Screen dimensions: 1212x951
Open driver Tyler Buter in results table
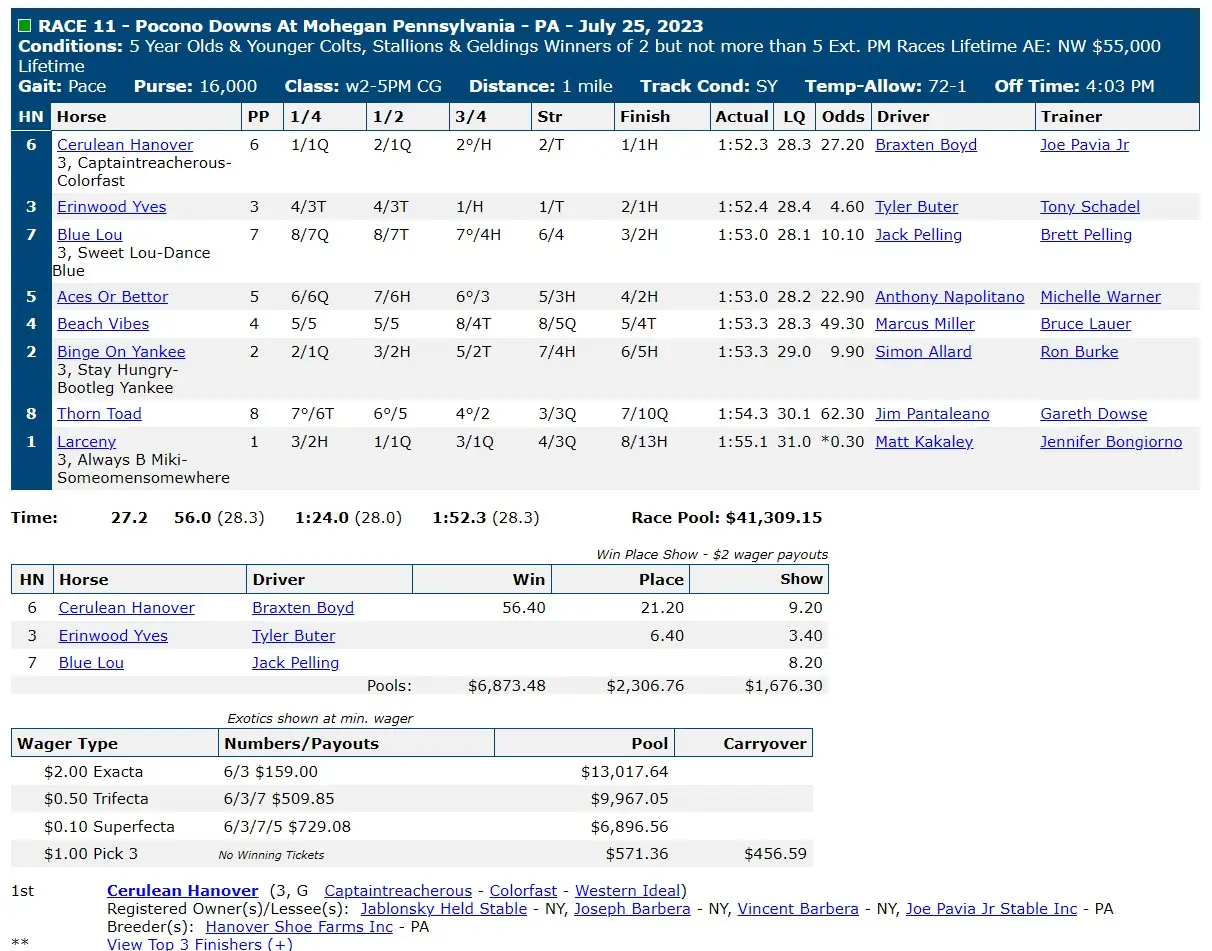click(x=917, y=207)
